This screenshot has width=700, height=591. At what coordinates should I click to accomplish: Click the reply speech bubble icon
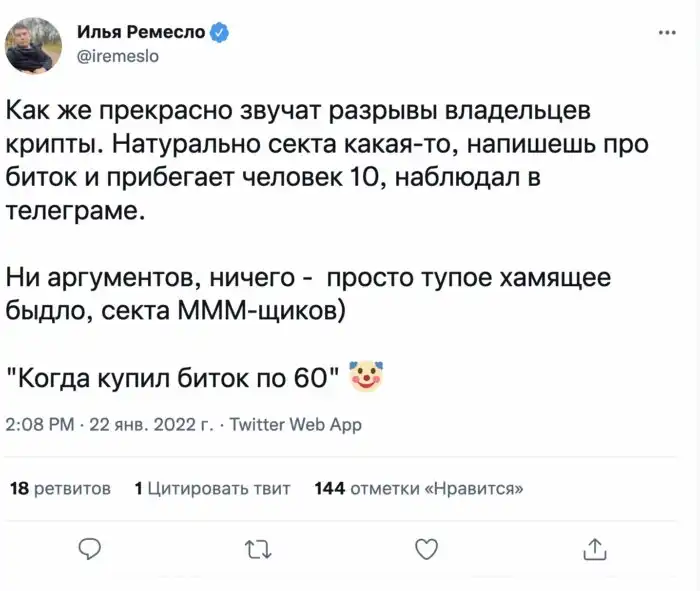[x=90, y=548]
